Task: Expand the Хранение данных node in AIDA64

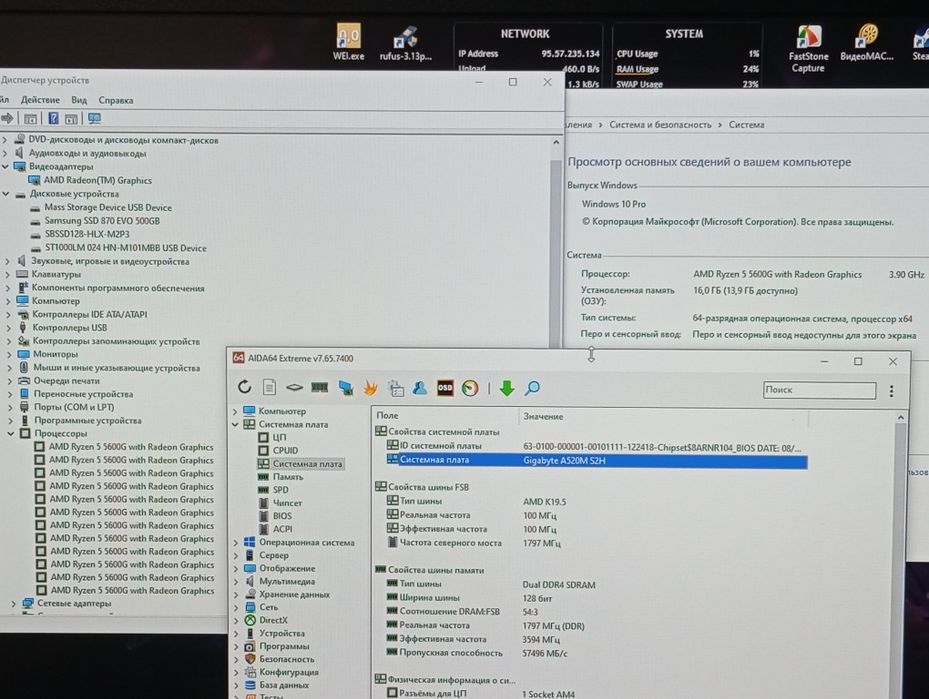Action: point(236,594)
